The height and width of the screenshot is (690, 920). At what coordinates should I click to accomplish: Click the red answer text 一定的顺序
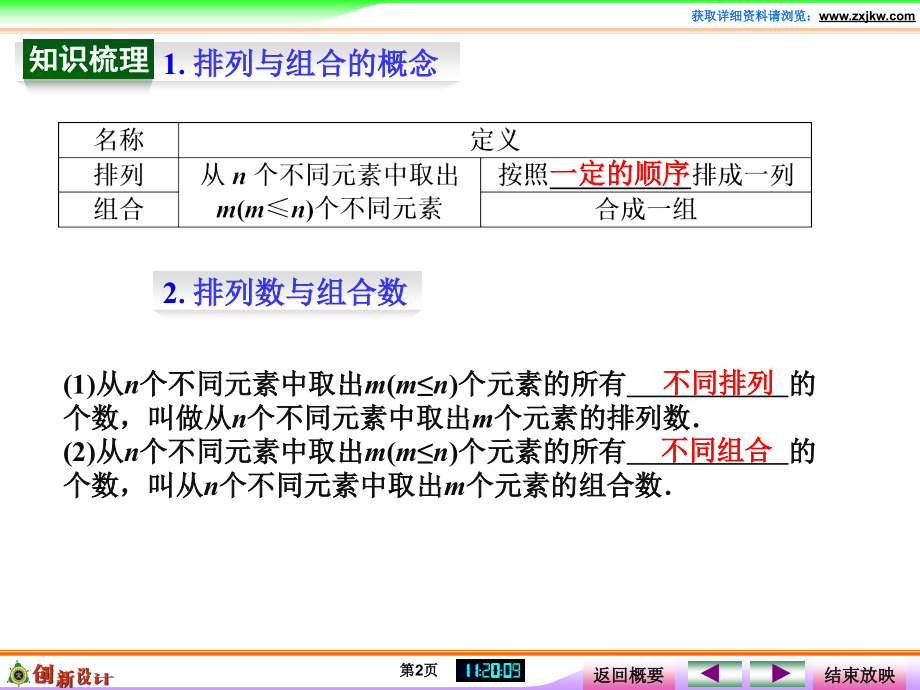620,175
